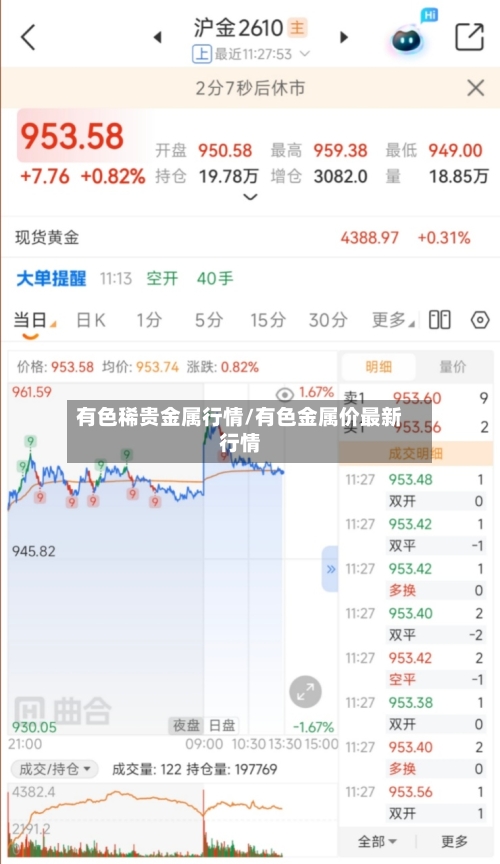Tap the share icon
Viewport: 500px width, 864px height.
469,37
